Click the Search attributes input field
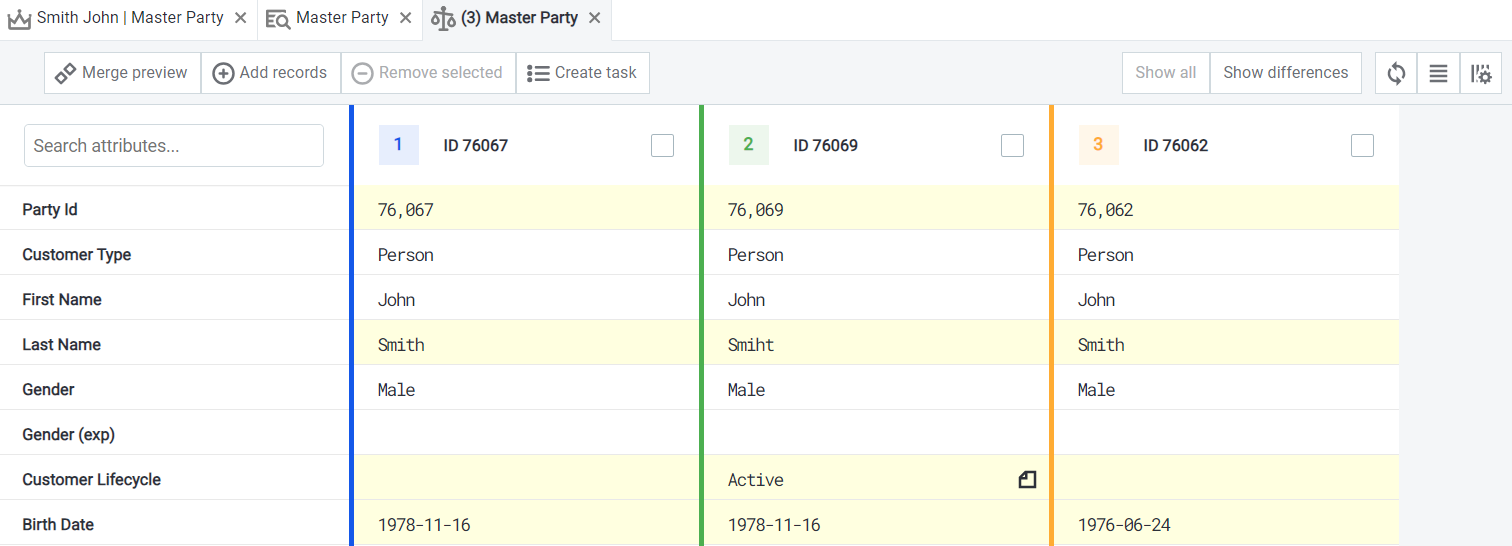The image size is (1512, 546). [x=174, y=146]
